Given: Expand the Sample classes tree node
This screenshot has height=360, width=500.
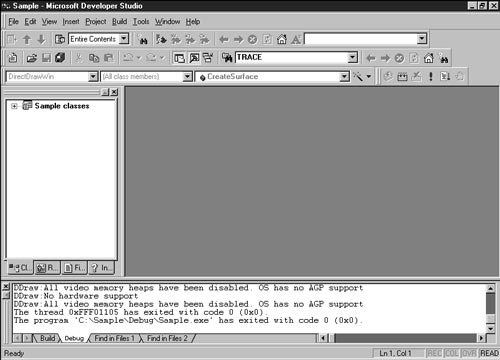Looking at the screenshot, I should pyautogui.click(x=14, y=106).
